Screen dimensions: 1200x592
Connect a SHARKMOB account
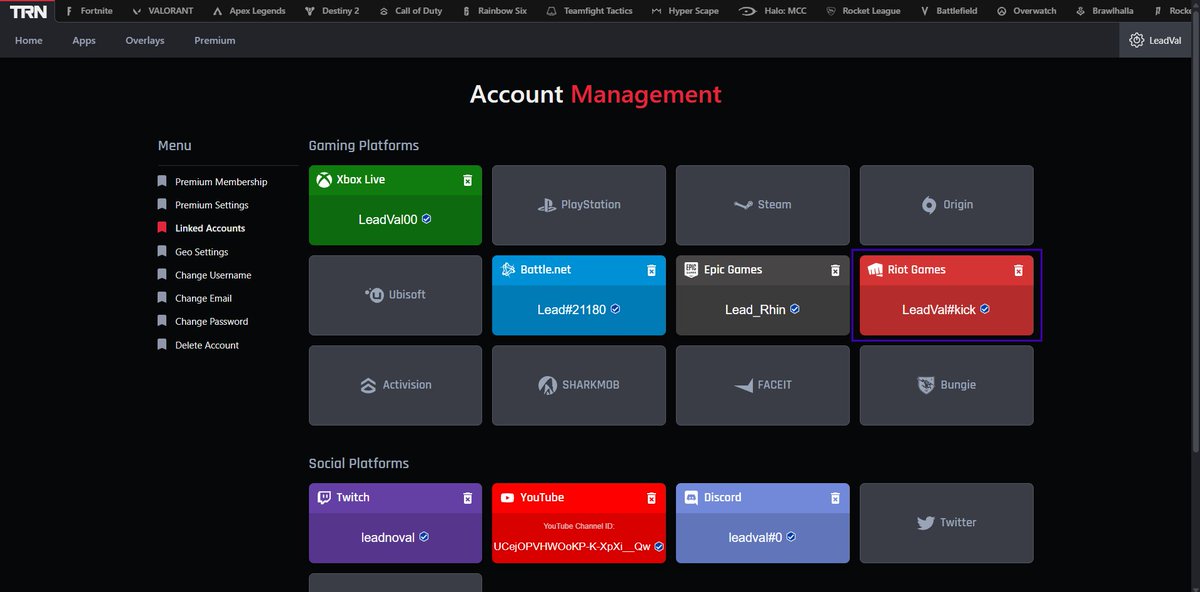pyautogui.click(x=579, y=385)
